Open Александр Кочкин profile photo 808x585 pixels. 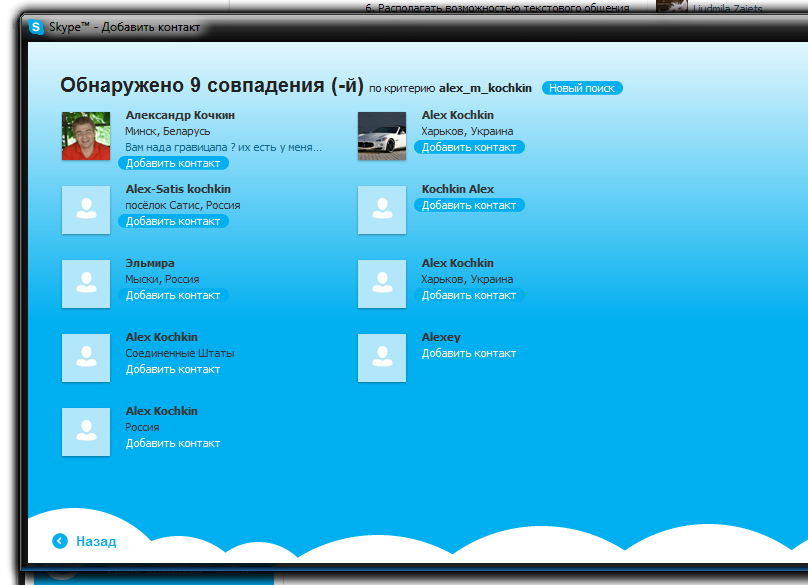tap(86, 136)
